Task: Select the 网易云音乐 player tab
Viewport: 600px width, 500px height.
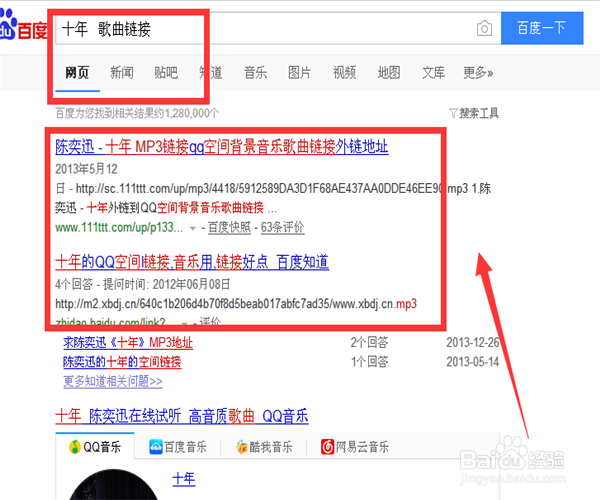Action: (x=355, y=446)
